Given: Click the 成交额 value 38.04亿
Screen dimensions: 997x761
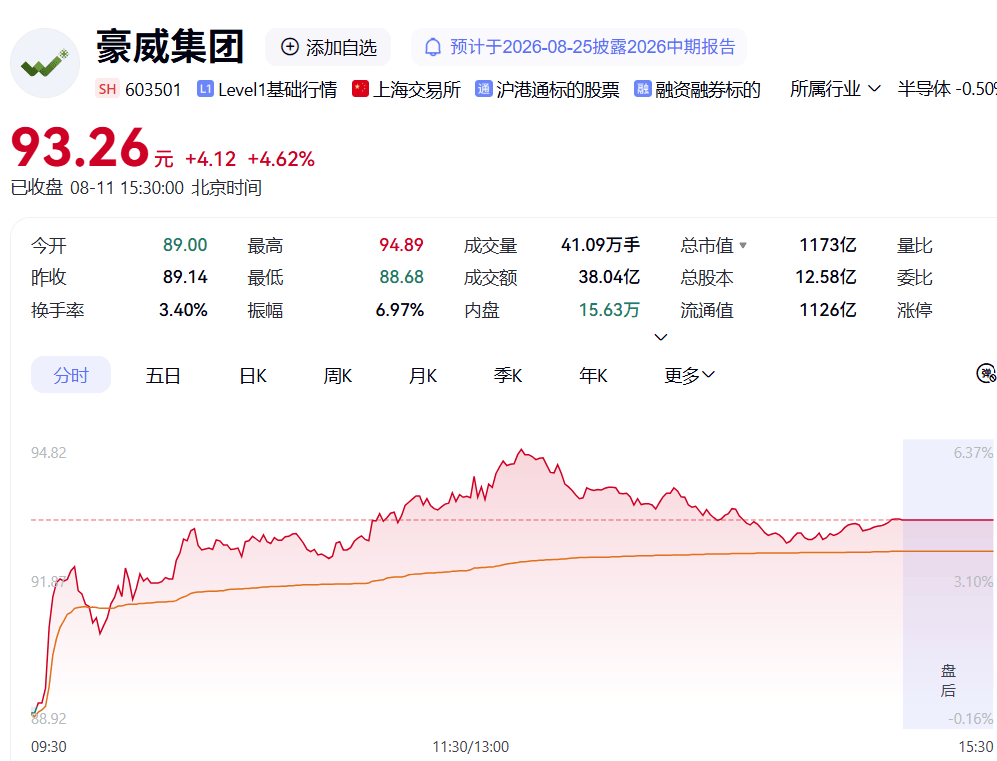Looking at the screenshot, I should click(x=609, y=277).
